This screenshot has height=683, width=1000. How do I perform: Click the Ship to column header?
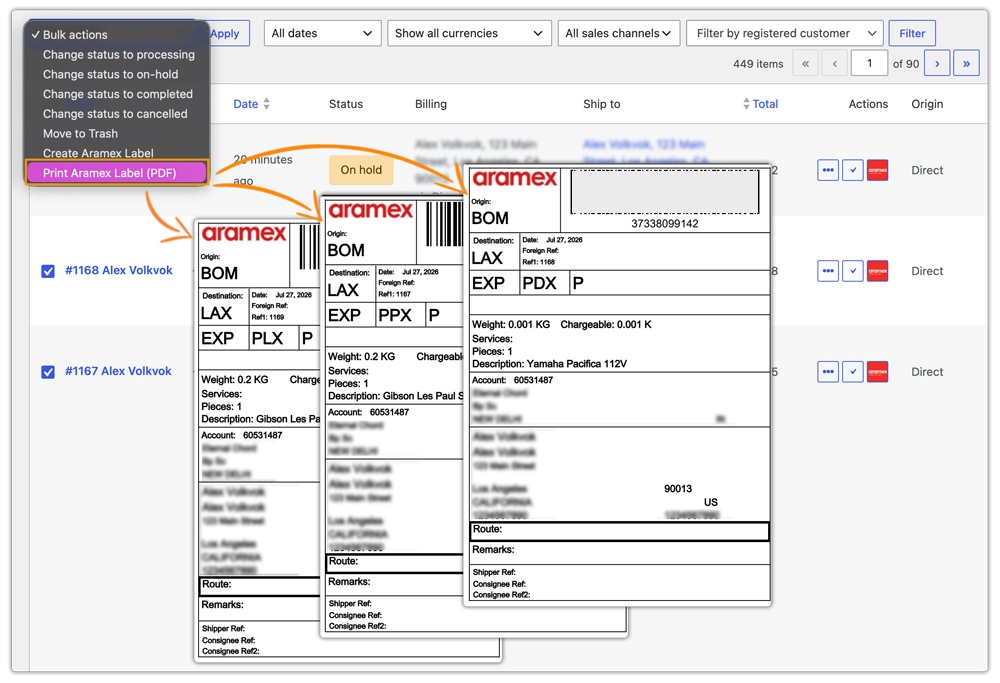[601, 104]
